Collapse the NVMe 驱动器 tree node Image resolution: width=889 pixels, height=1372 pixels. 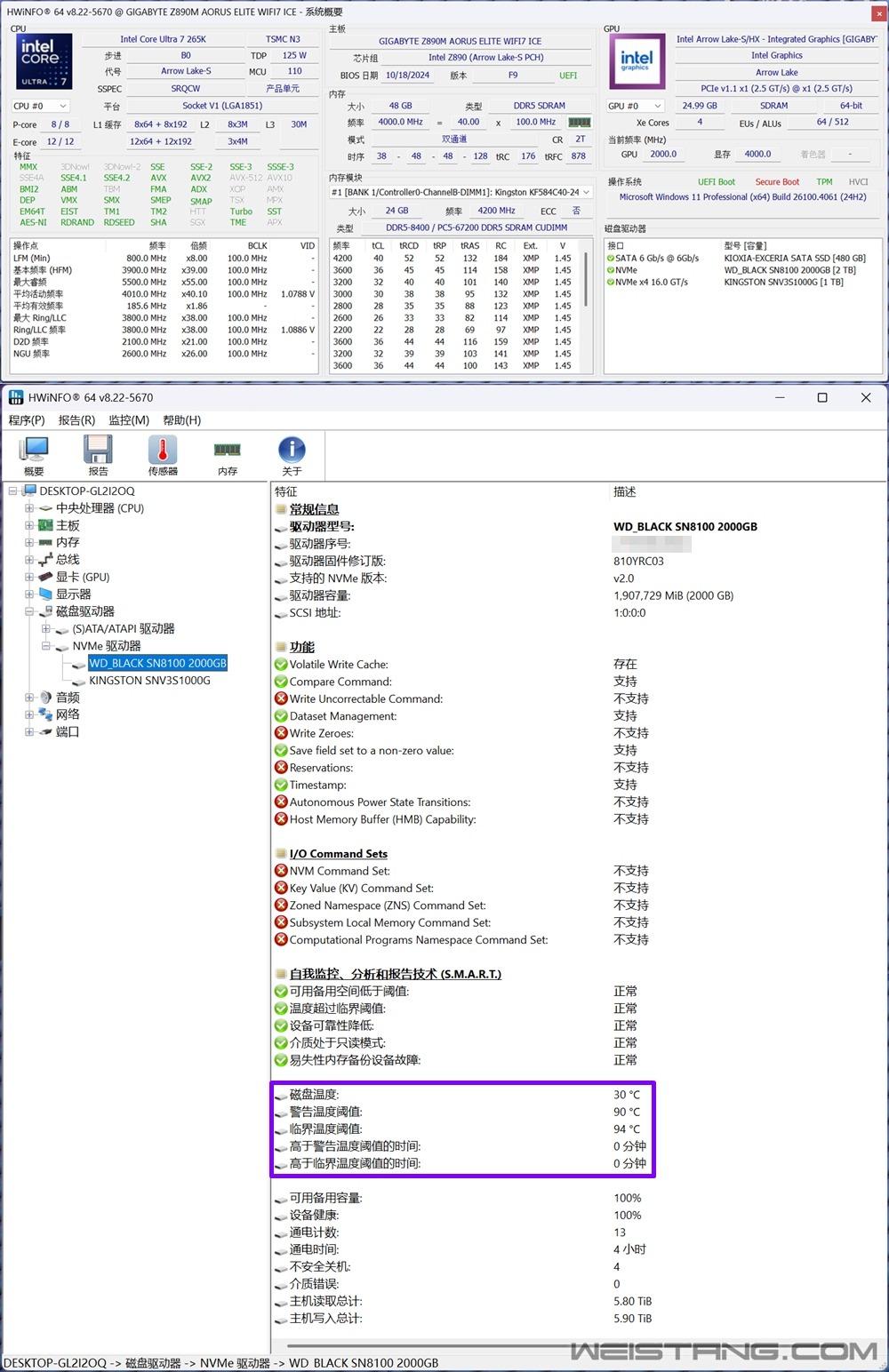point(46,646)
